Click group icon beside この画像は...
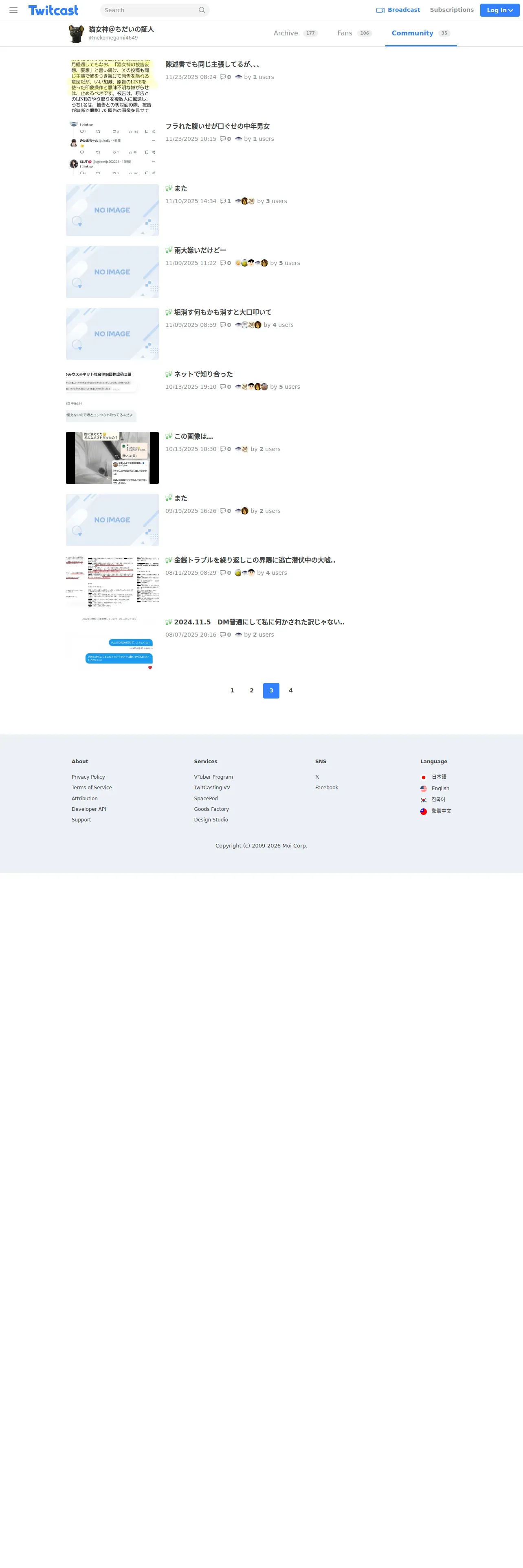523x1568 pixels. coord(169,436)
